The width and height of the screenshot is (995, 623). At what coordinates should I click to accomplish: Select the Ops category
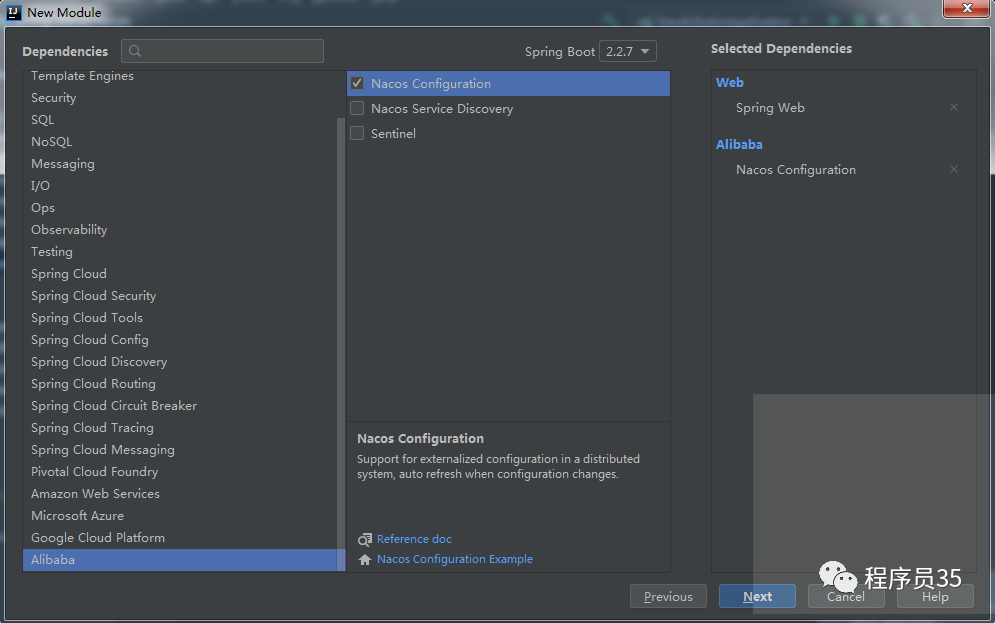(x=180, y=207)
